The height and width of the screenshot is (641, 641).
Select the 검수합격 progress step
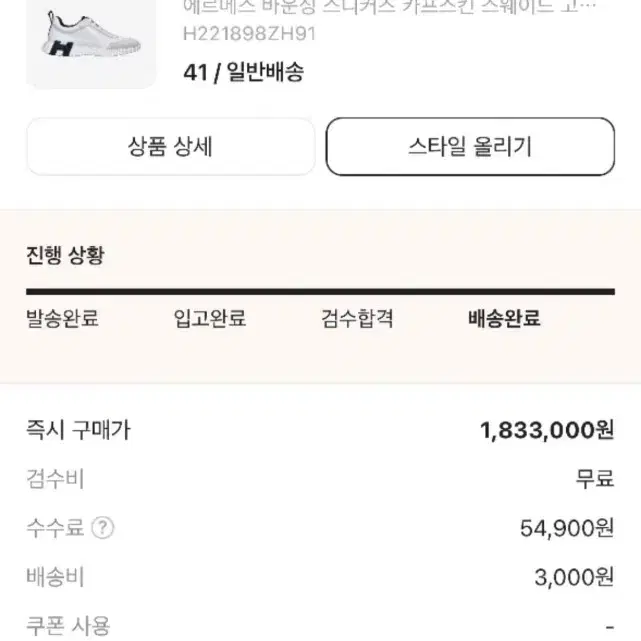357,318
